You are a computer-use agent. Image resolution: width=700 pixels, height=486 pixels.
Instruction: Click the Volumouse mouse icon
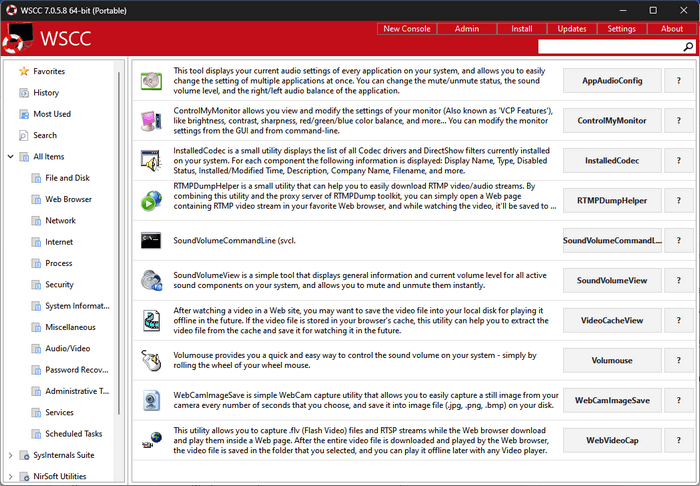point(151,360)
